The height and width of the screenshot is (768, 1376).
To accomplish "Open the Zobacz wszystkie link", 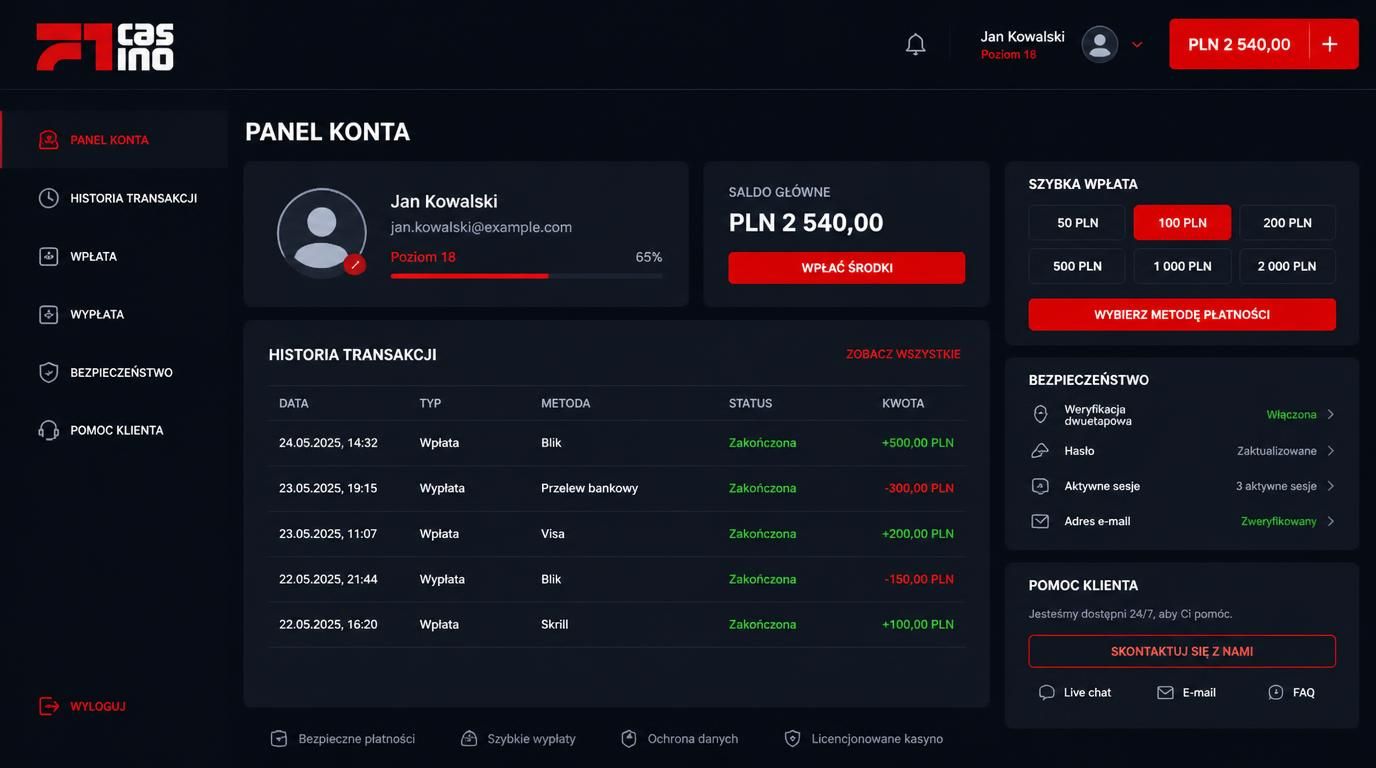I will (x=903, y=354).
